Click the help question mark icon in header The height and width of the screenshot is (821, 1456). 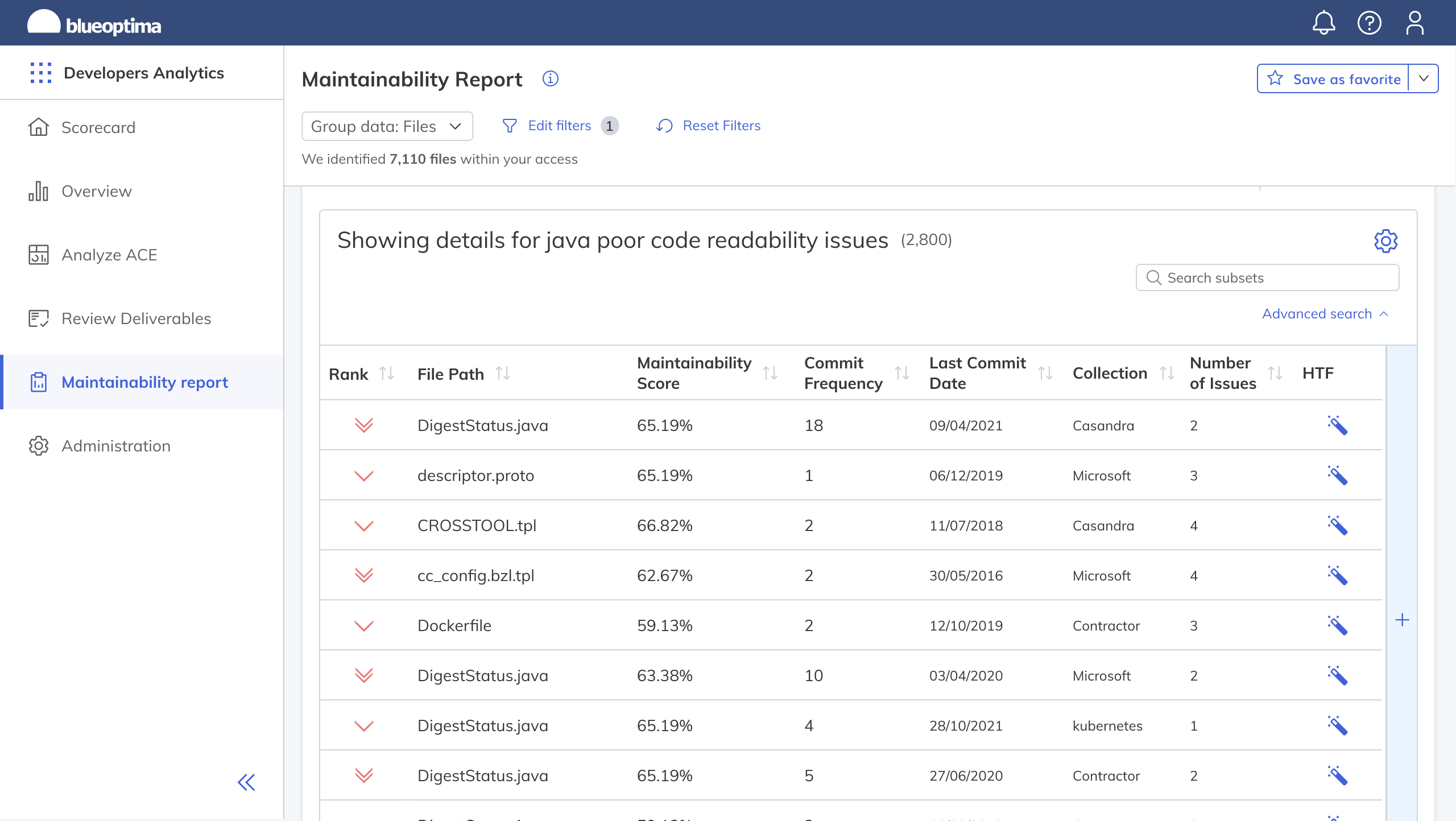pyautogui.click(x=1369, y=22)
